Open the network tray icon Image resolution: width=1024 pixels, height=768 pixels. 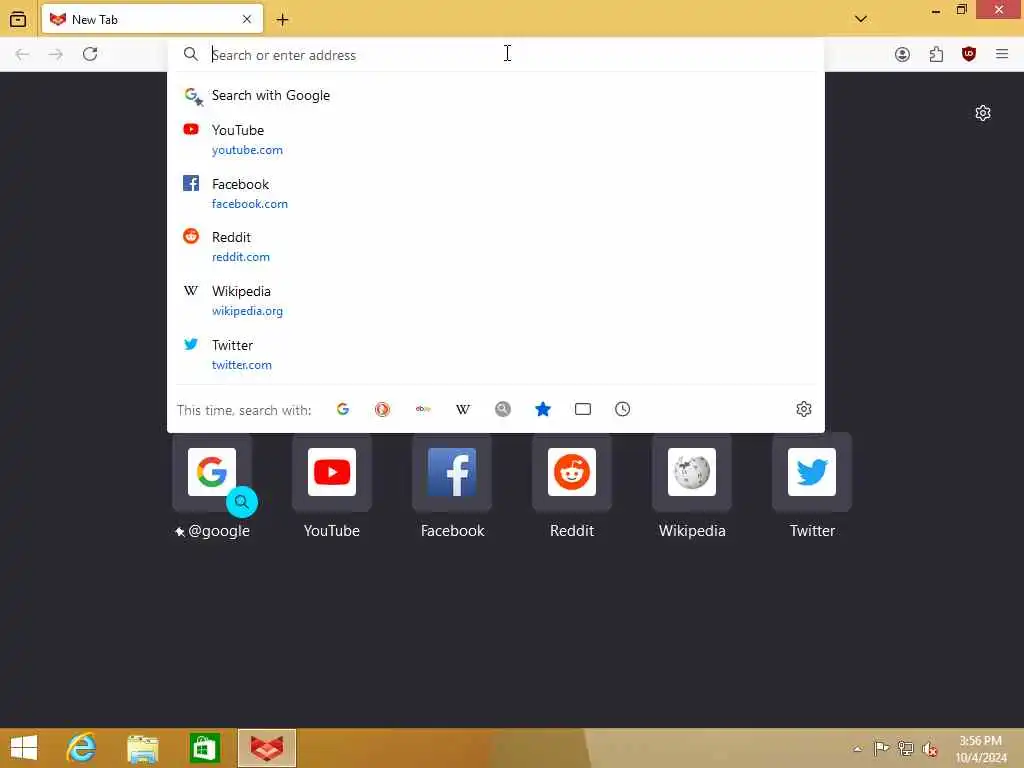(x=905, y=748)
